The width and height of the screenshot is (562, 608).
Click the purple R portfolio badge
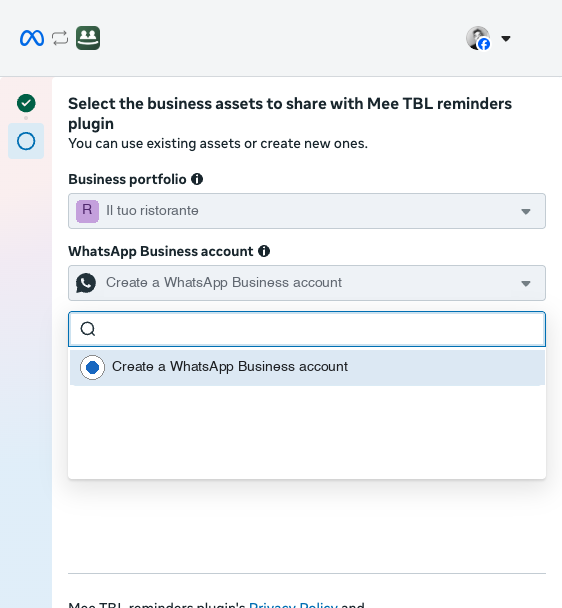[87, 211]
